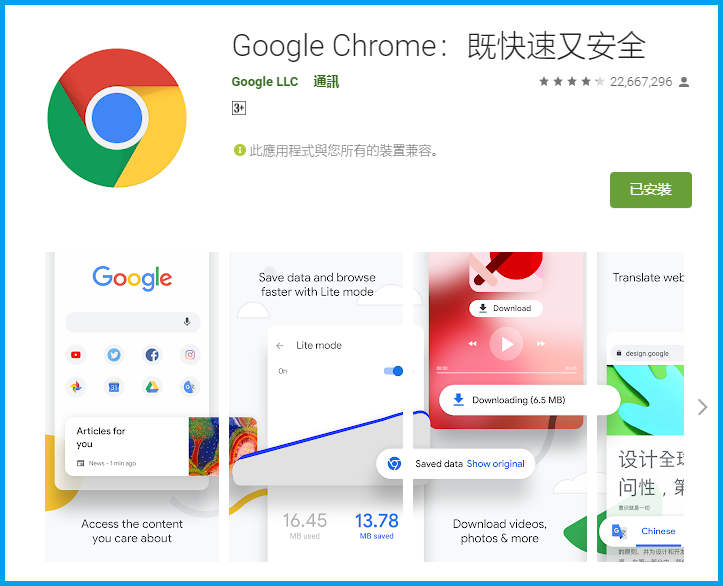This screenshot has height=586, width=723.
Task: Toggle the Lite mode On switch
Action: tap(394, 371)
